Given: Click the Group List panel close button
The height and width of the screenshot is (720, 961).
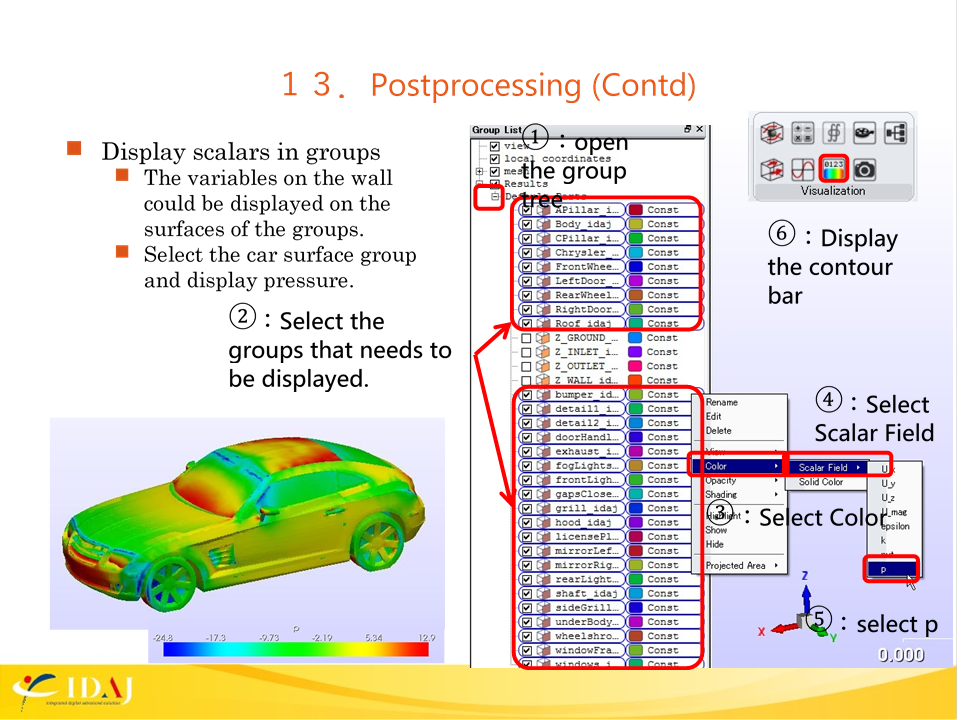Looking at the screenshot, I should pos(700,130).
